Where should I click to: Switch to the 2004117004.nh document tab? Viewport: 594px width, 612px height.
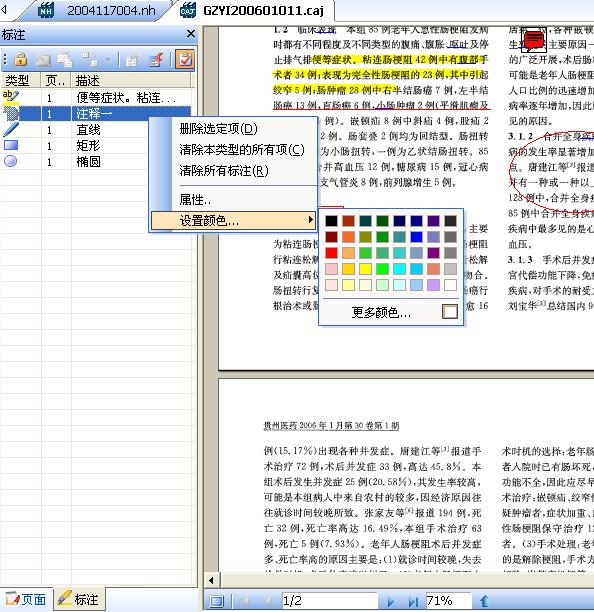coord(98,11)
